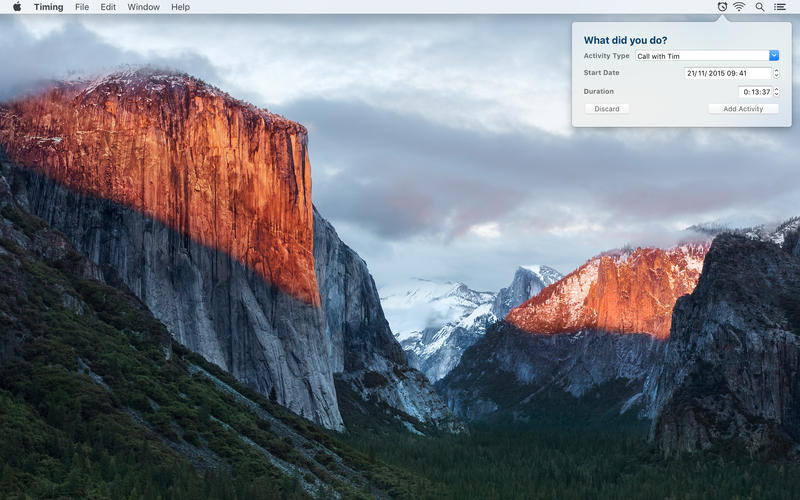
Task: Click the Add Activity button
Action: pos(743,109)
